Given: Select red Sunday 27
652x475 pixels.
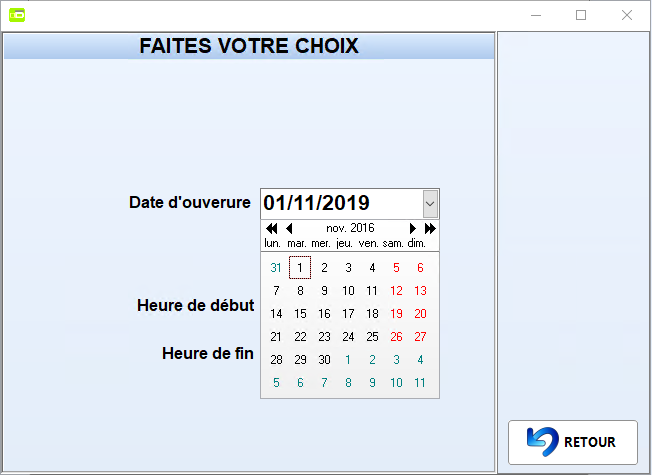Looking at the screenshot, I should click(420, 336).
